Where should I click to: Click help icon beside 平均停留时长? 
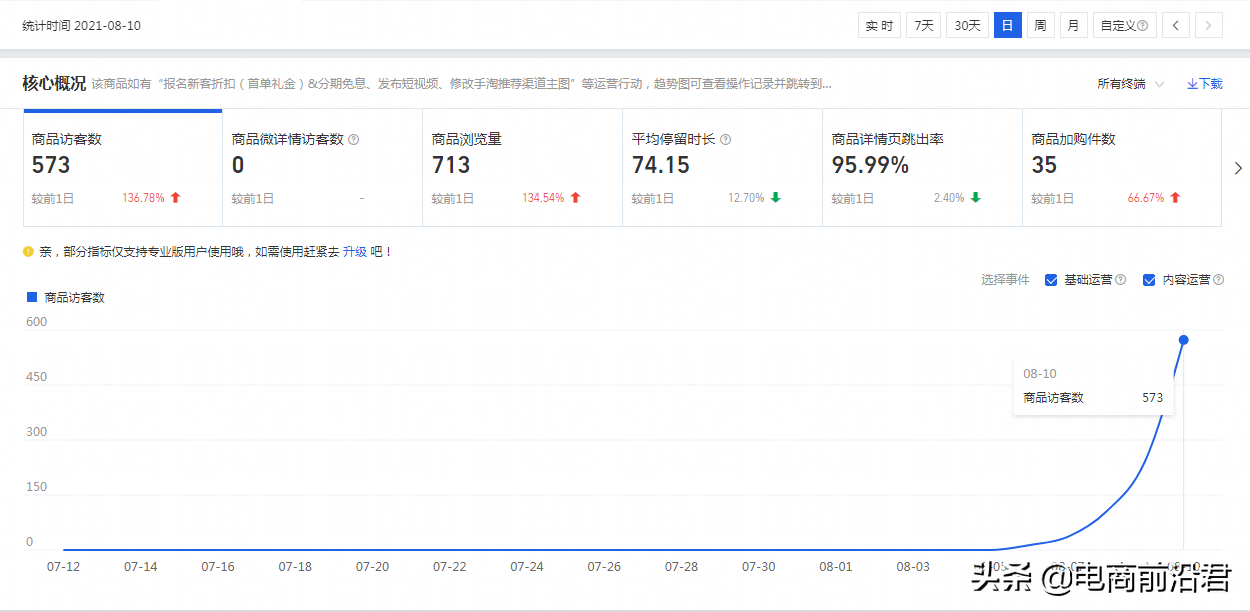pos(725,140)
